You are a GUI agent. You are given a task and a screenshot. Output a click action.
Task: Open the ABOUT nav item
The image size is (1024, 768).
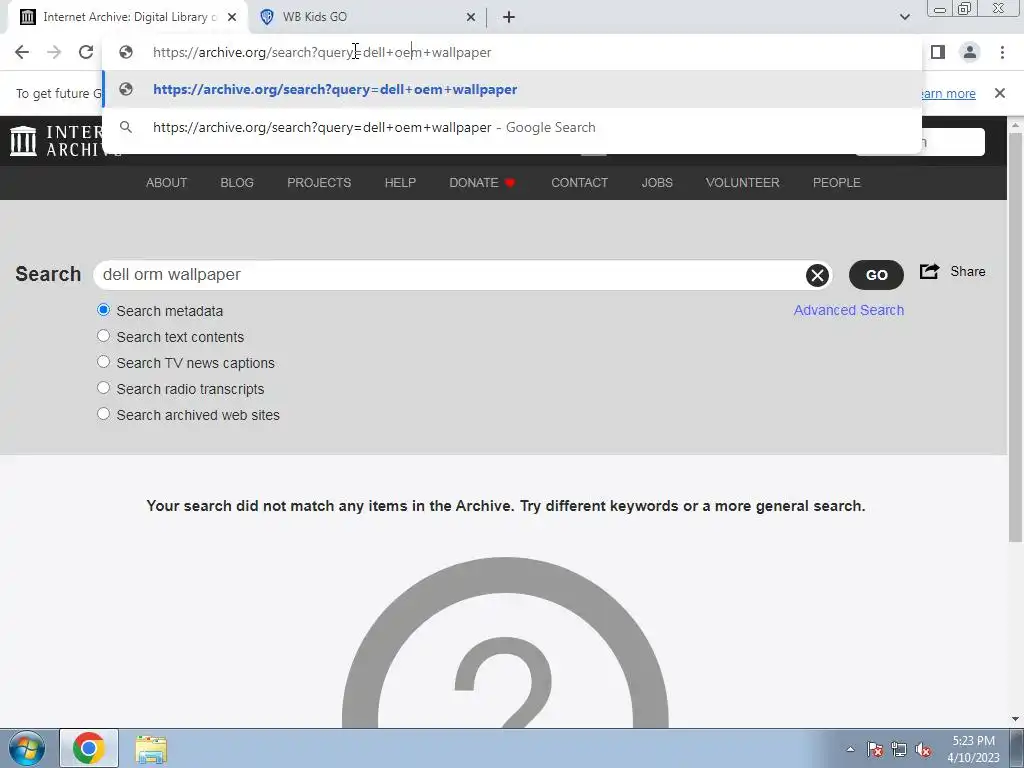point(167,183)
